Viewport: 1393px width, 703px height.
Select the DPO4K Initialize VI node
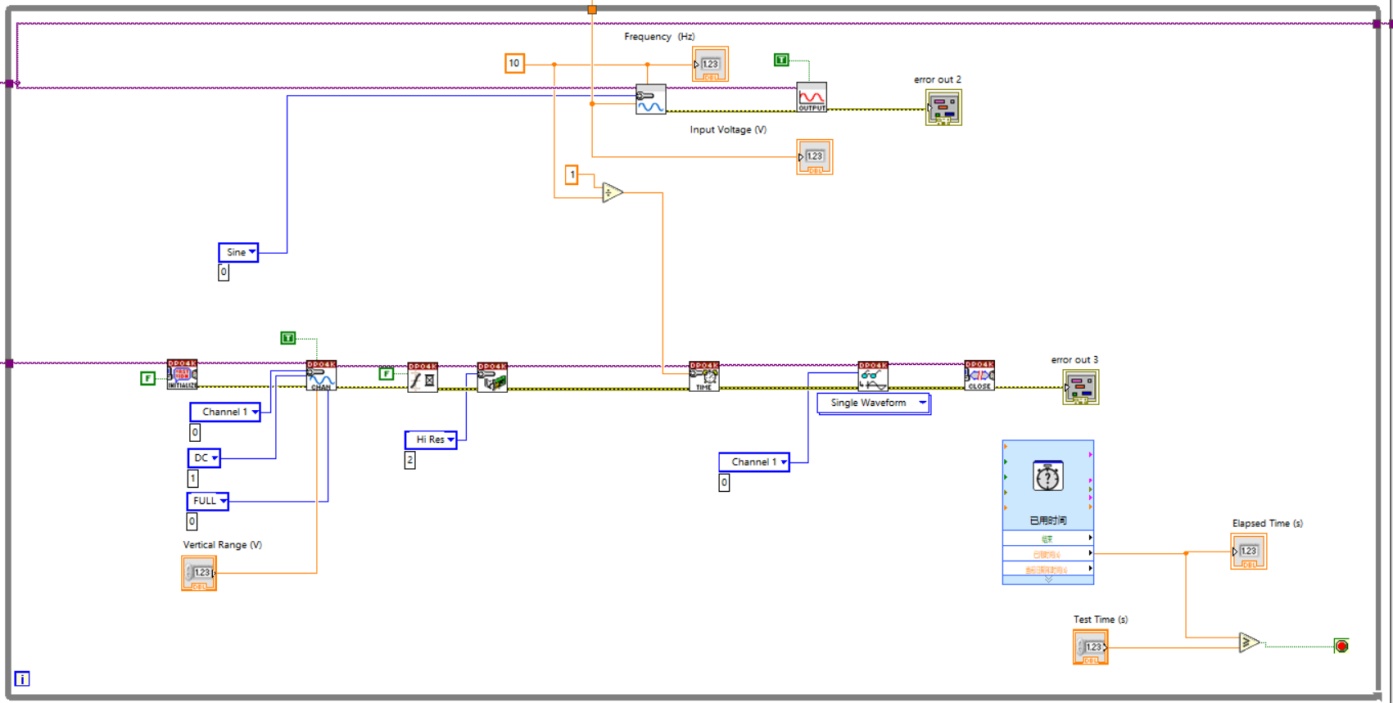click(x=182, y=375)
